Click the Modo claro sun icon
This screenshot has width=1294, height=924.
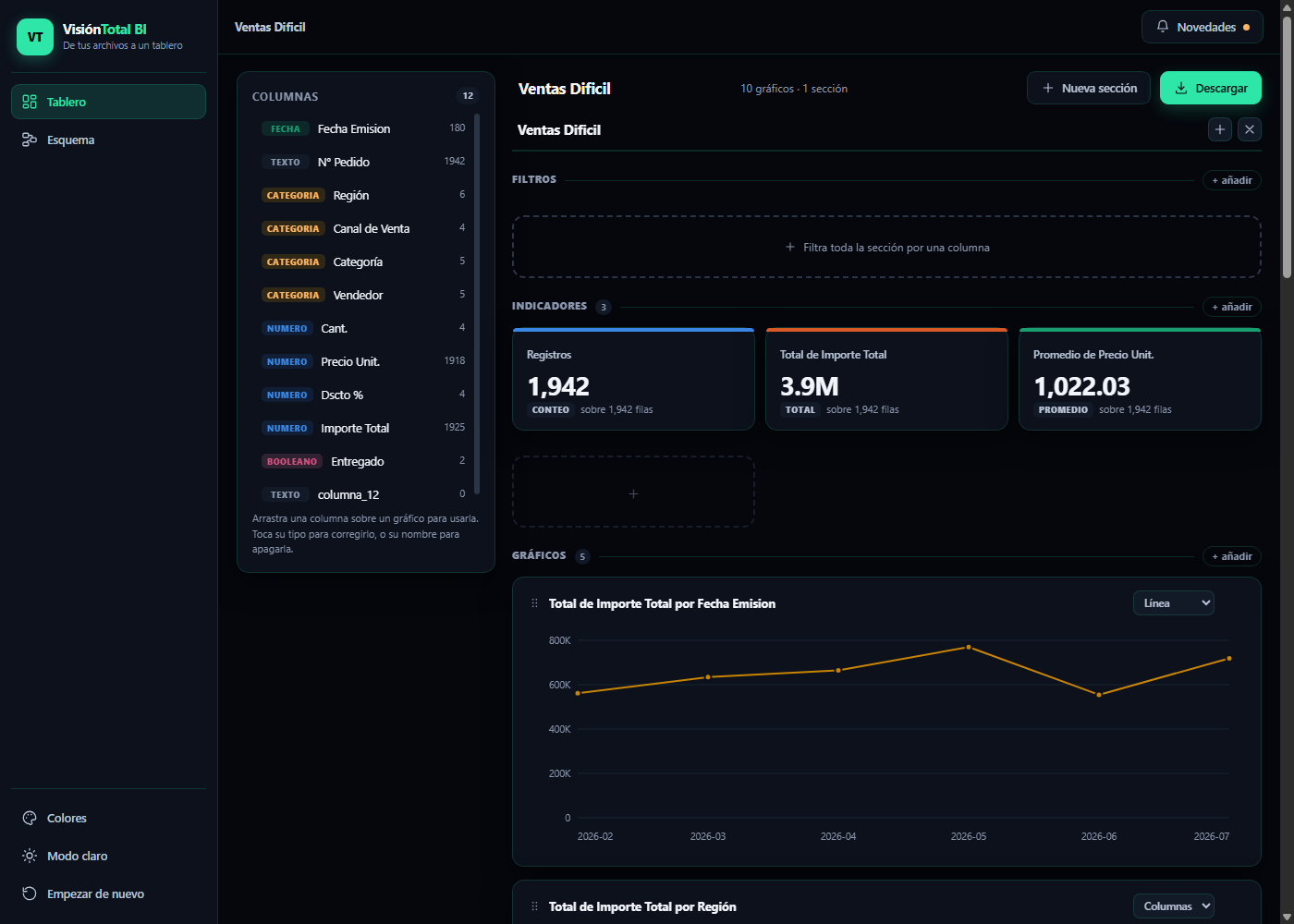click(x=30, y=856)
